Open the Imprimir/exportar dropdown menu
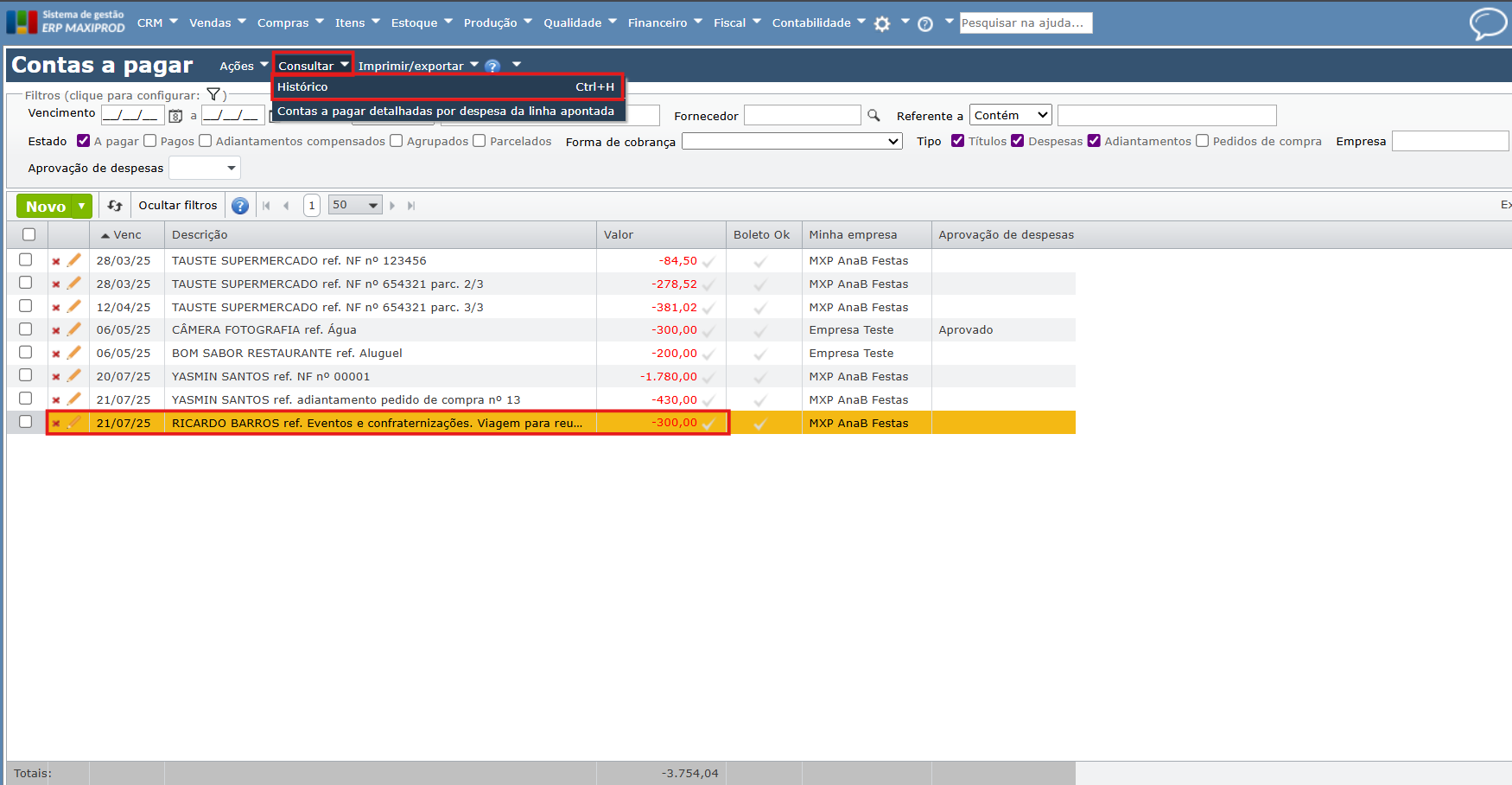 pos(418,66)
